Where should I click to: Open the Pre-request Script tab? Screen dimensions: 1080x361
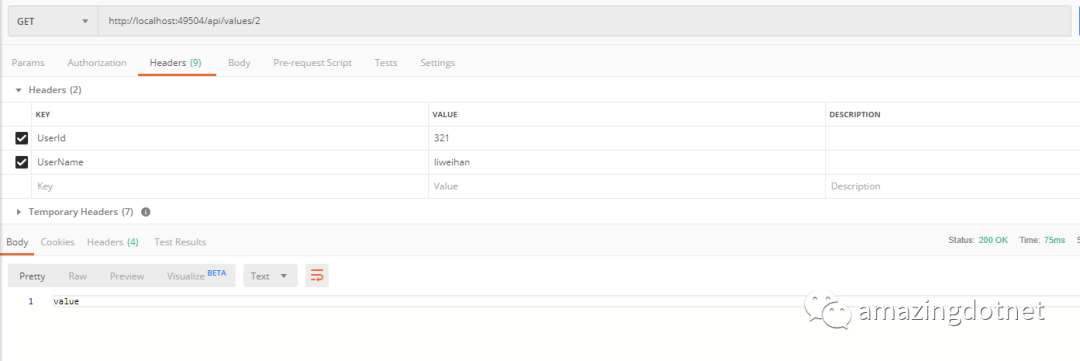coord(312,63)
